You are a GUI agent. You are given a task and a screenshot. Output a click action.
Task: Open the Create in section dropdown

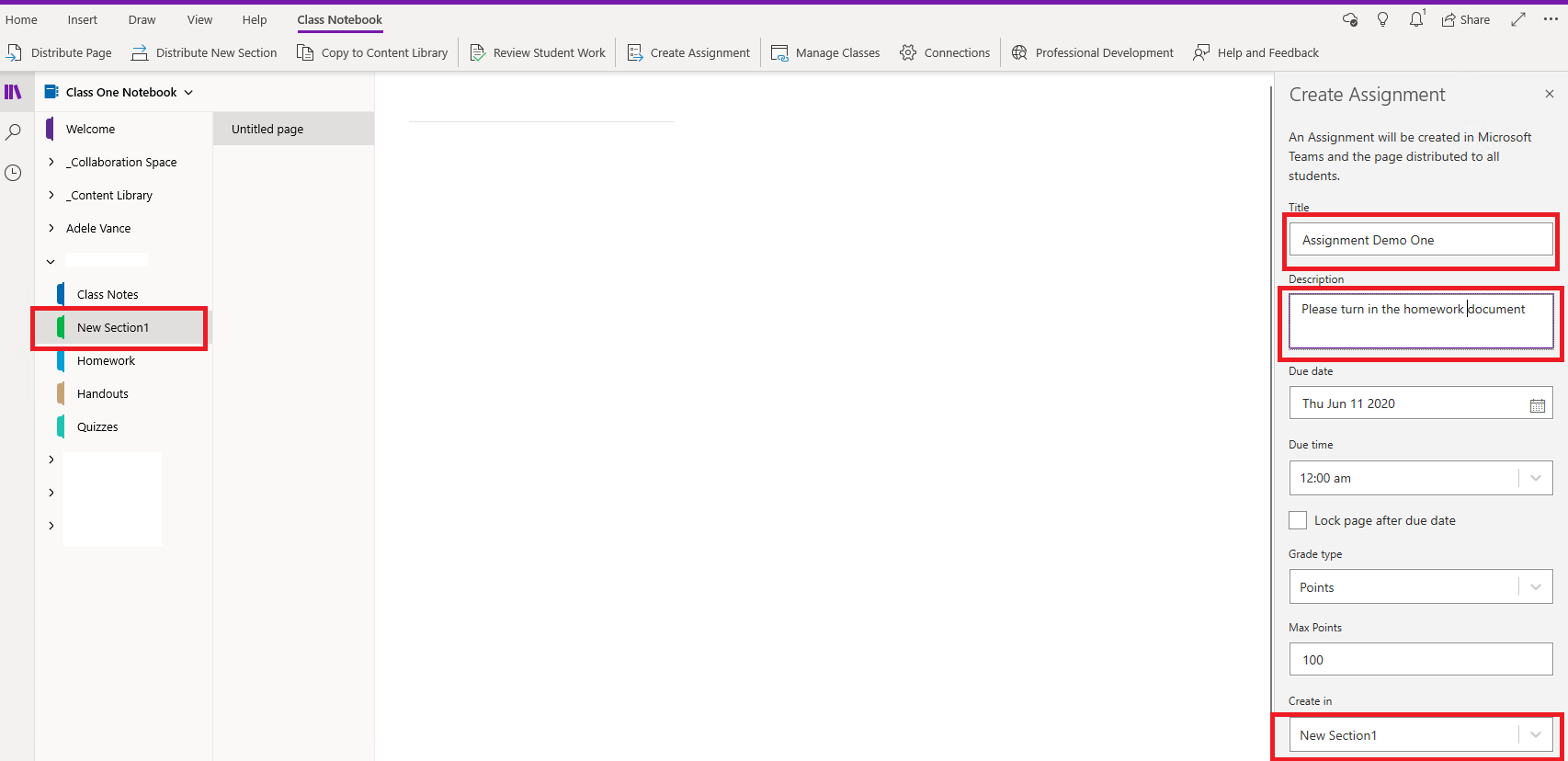[x=1421, y=735]
